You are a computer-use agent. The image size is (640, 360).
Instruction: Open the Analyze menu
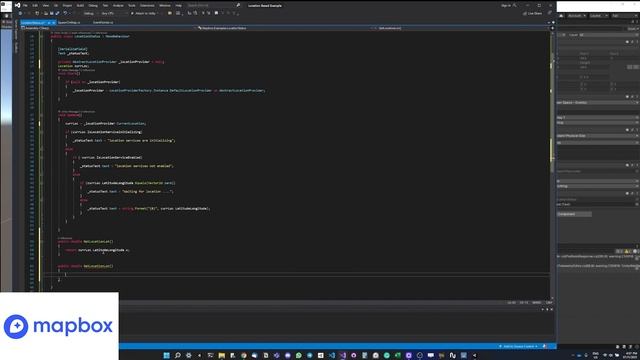click(x=118, y=6)
